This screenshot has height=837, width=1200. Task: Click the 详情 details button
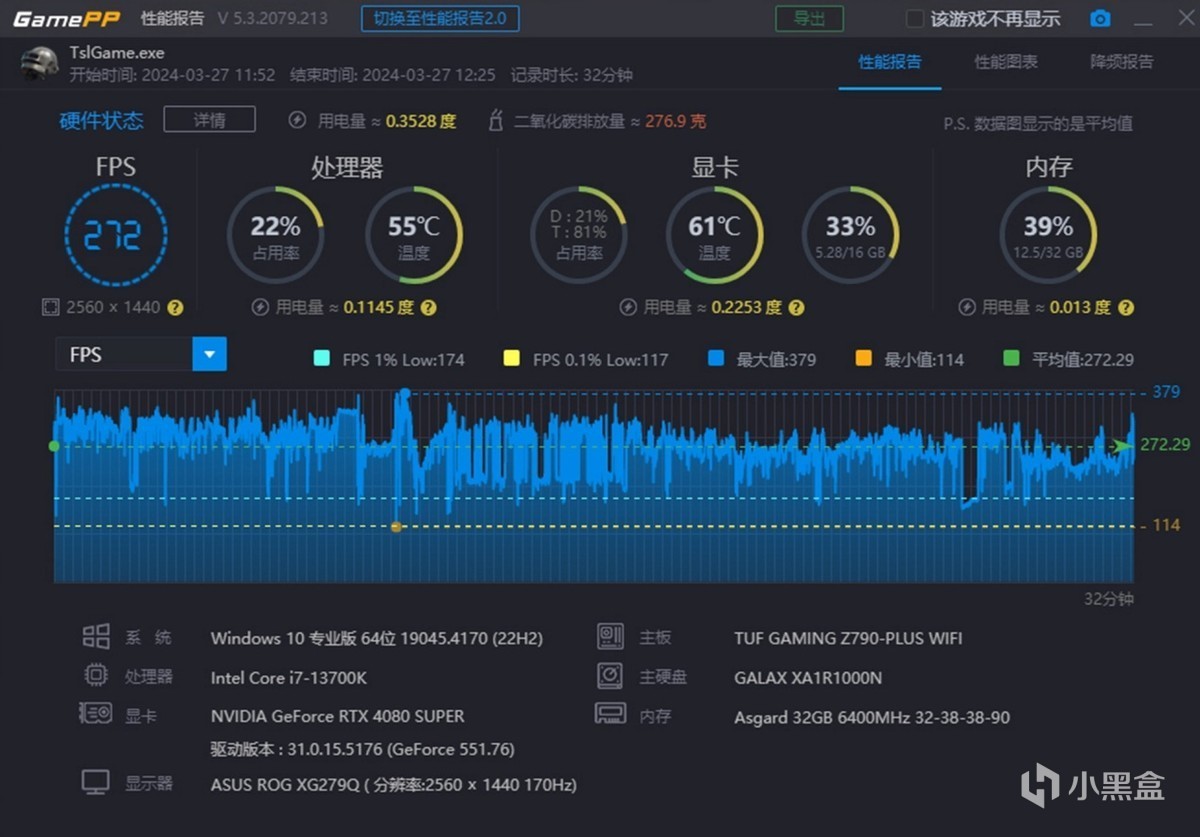[x=209, y=120]
